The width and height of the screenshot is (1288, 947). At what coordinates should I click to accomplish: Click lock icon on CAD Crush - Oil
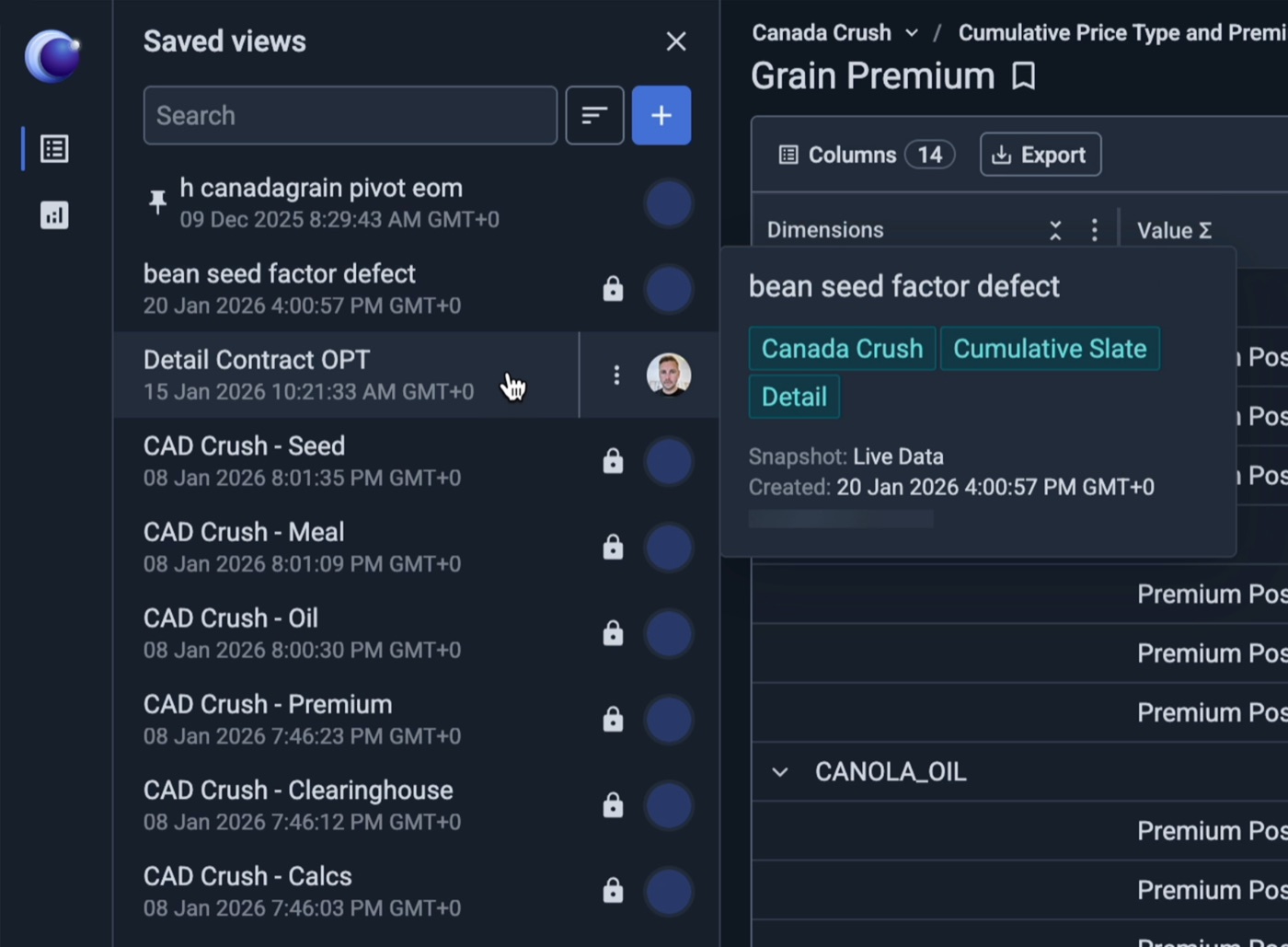[613, 633]
